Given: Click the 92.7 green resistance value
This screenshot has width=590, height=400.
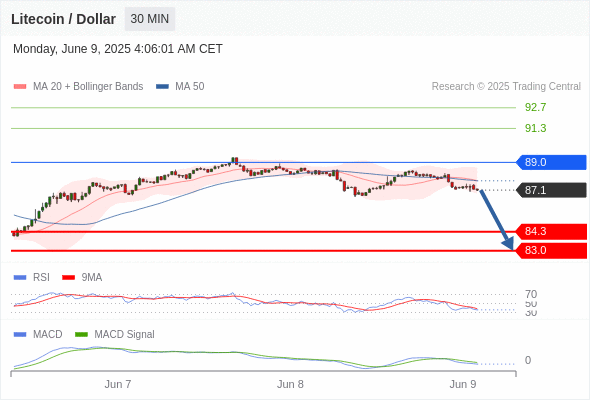Looking at the screenshot, I should point(535,107).
